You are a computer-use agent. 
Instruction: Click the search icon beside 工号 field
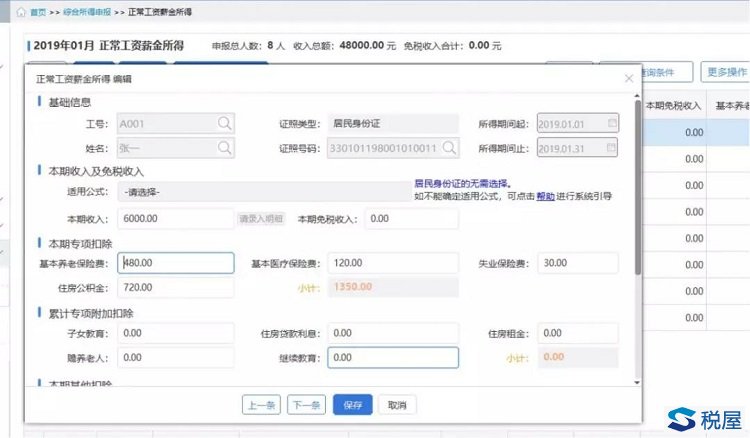click(224, 123)
